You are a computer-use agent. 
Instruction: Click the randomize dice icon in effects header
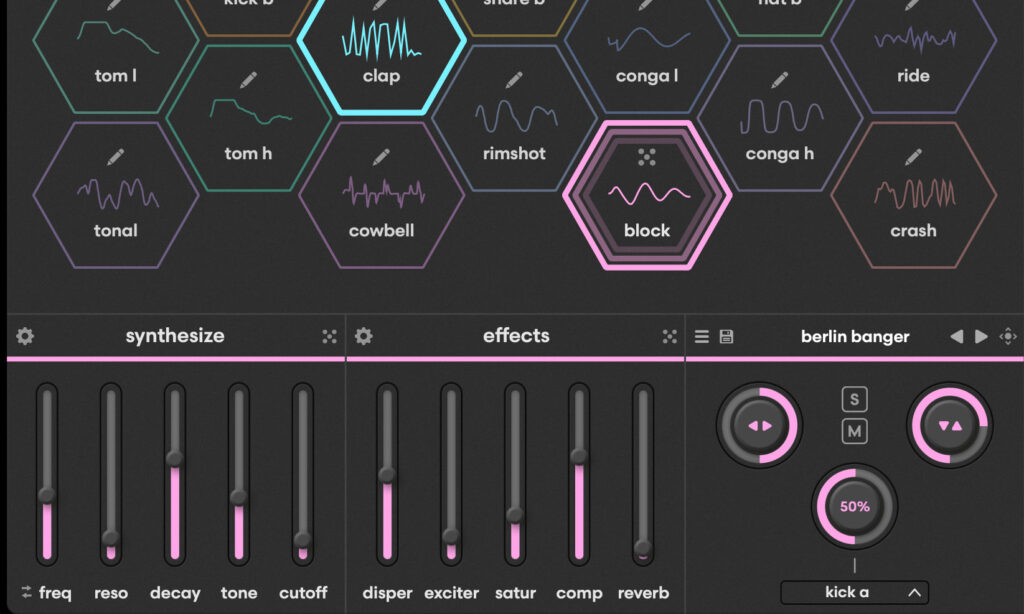[x=669, y=337]
